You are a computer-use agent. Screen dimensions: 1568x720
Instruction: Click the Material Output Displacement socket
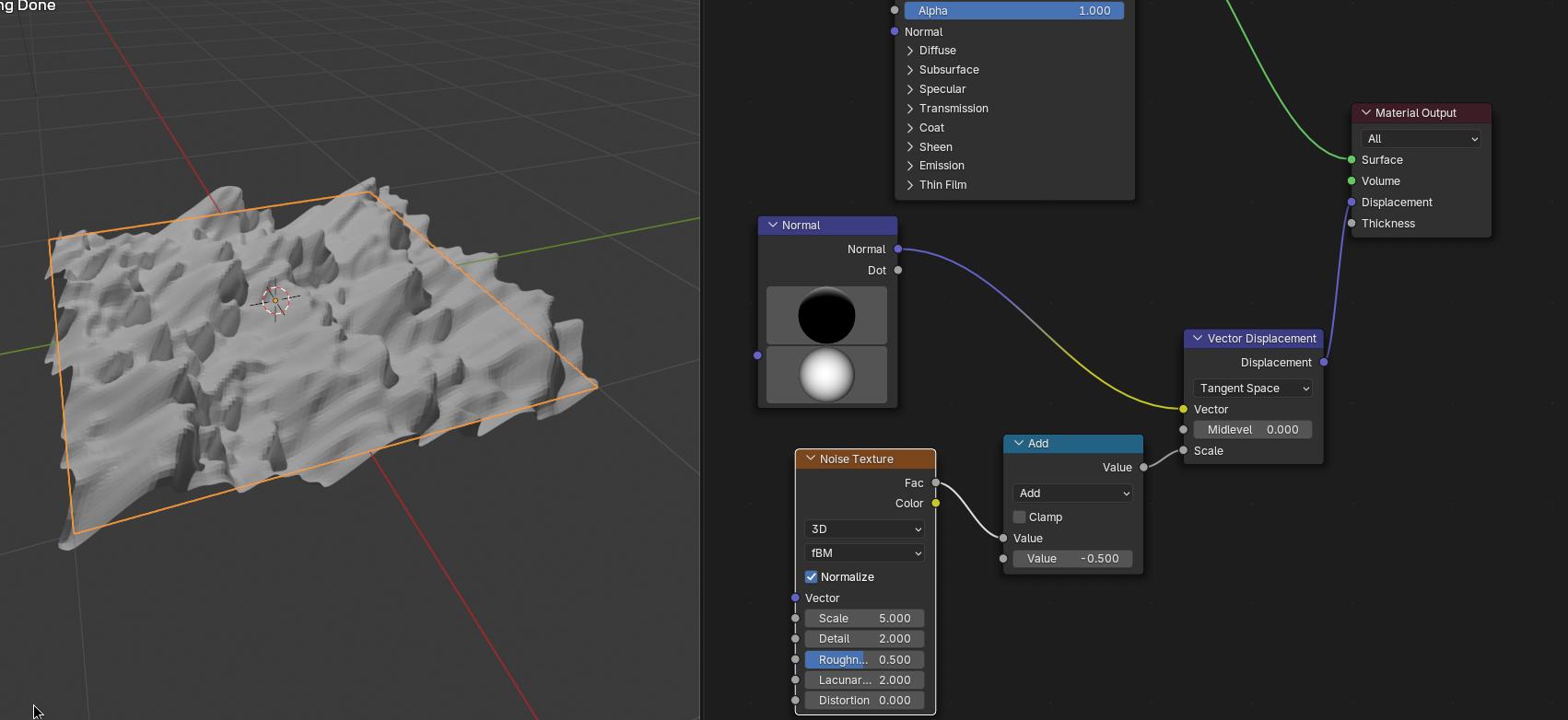click(x=1352, y=203)
